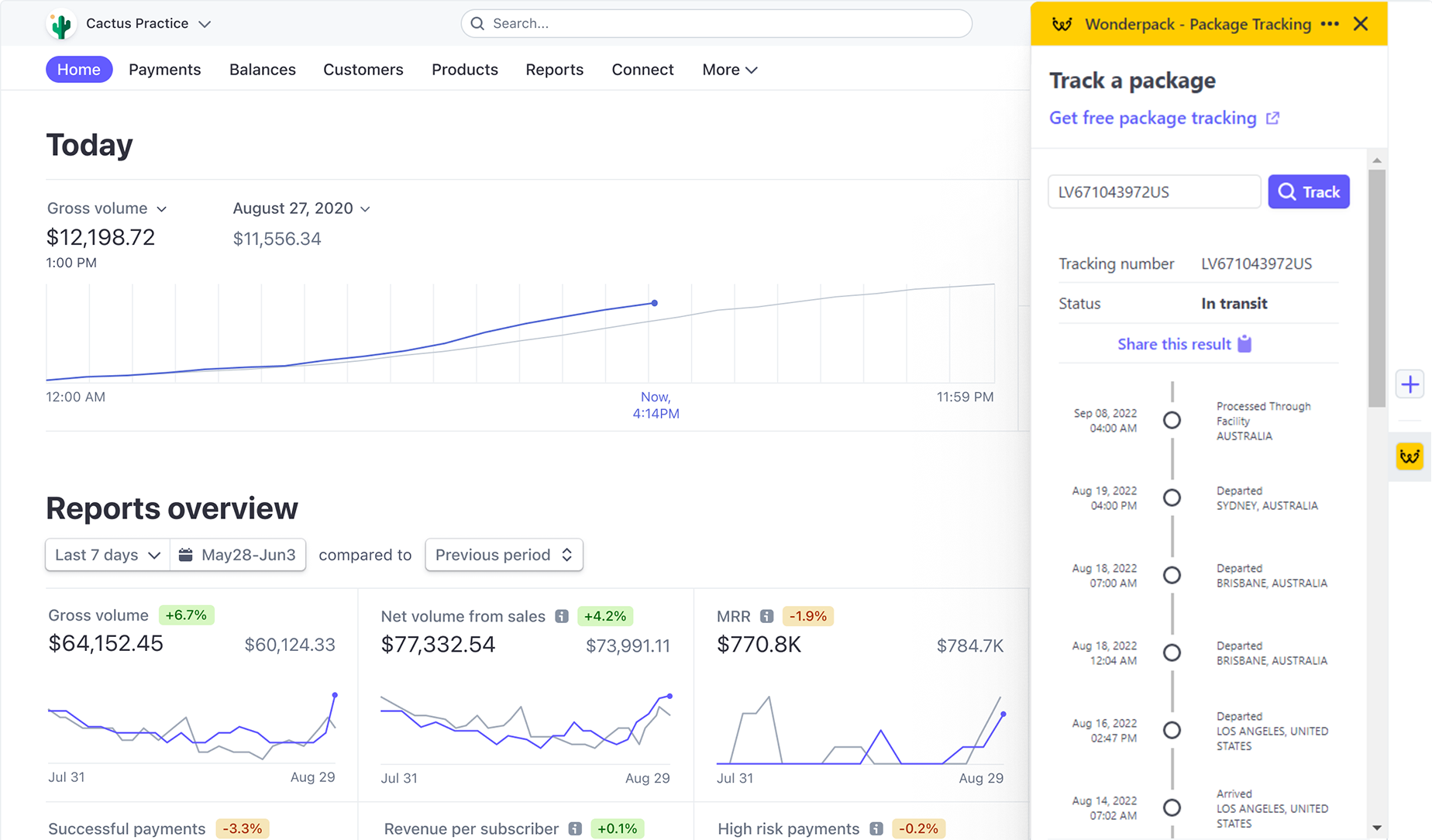Click the Wonderpack panel scrollbar down arrow
The height and width of the screenshot is (840, 1432).
(1376, 828)
